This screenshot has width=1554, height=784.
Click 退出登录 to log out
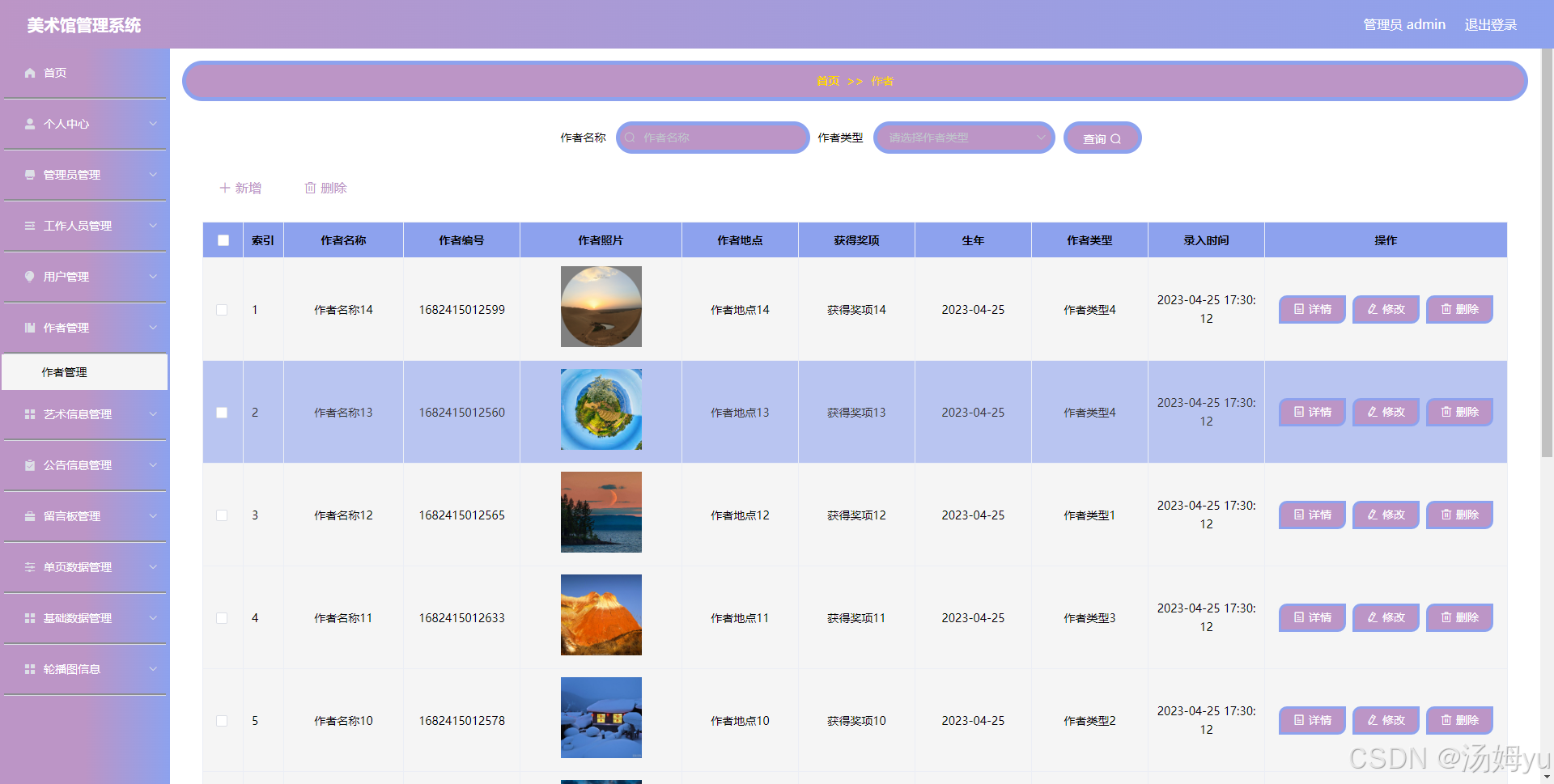[x=1491, y=25]
